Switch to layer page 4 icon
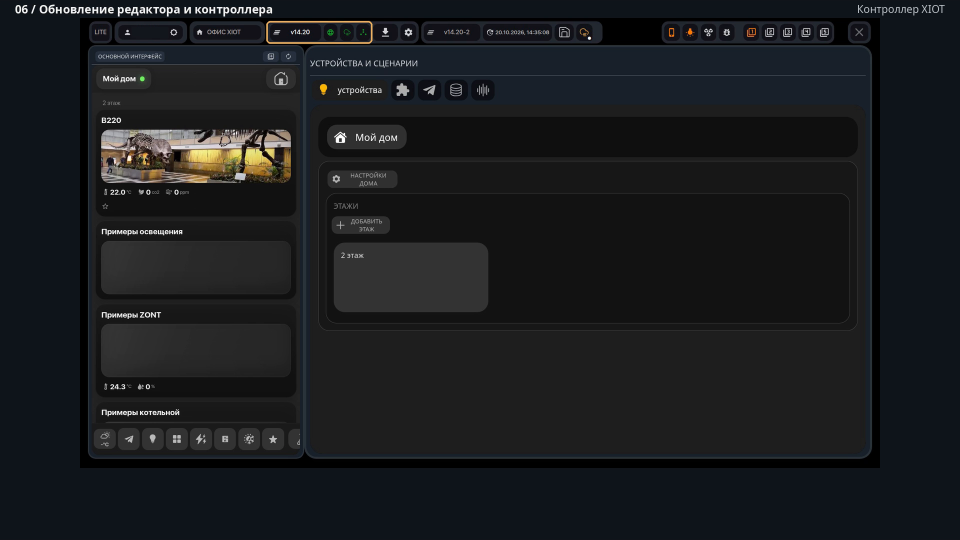The width and height of the screenshot is (960, 540). [806, 32]
